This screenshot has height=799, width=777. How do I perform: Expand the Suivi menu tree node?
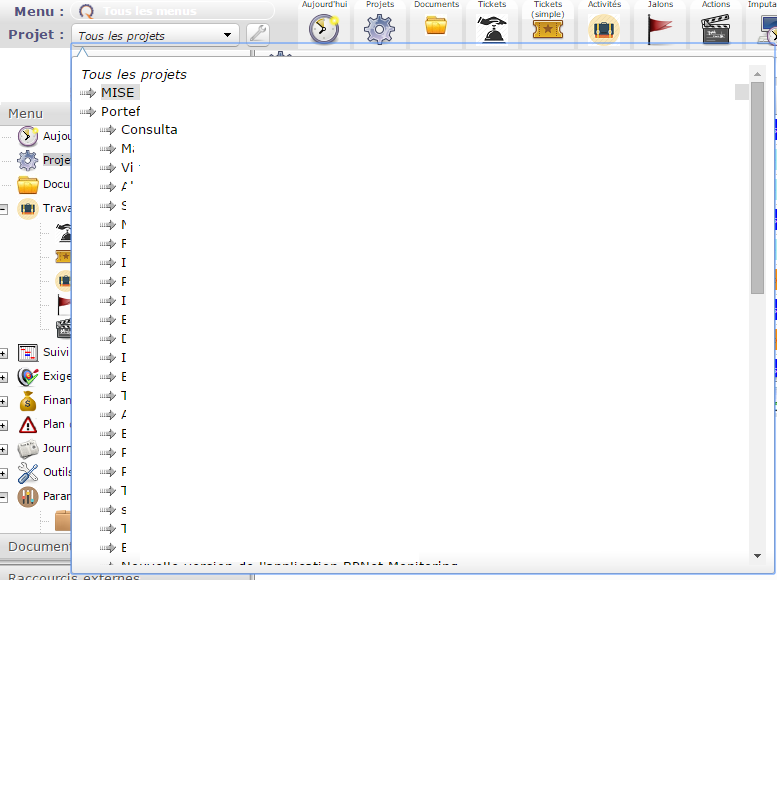coord(4,353)
